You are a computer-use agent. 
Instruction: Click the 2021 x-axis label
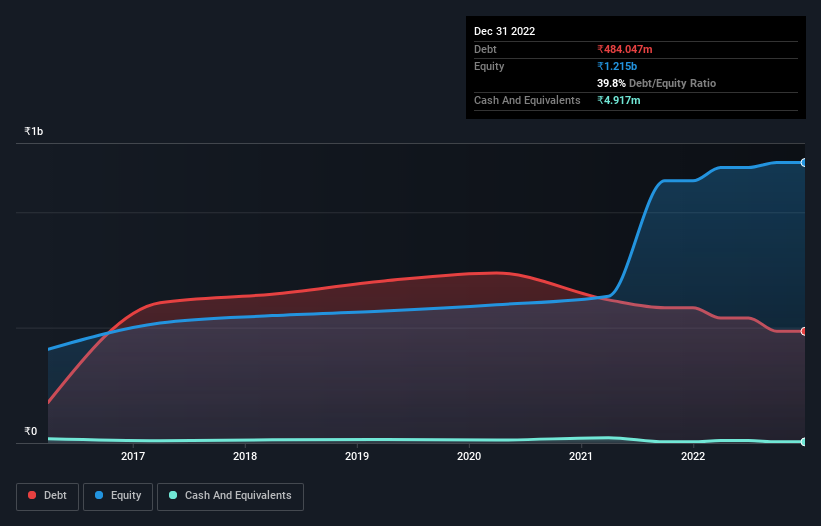pyautogui.click(x=581, y=456)
